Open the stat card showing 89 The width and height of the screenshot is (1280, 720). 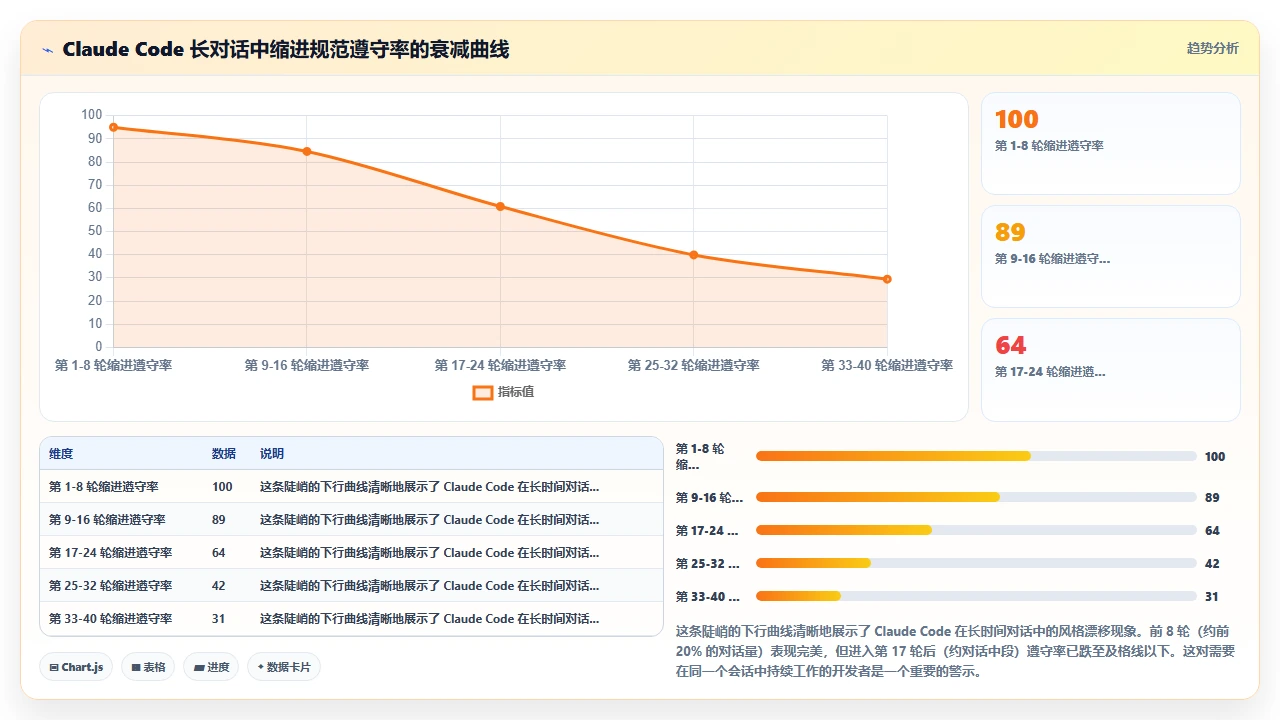[1111, 256]
